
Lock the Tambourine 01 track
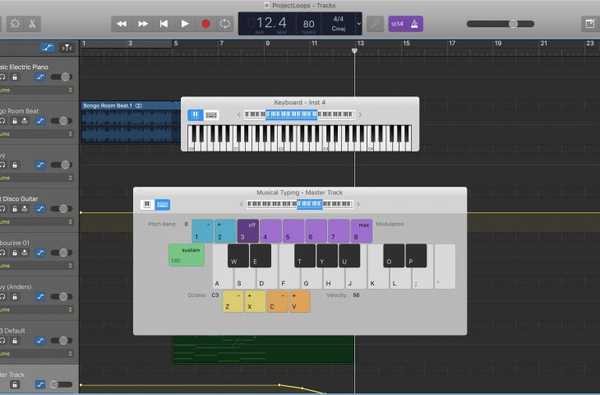[x=15, y=253]
